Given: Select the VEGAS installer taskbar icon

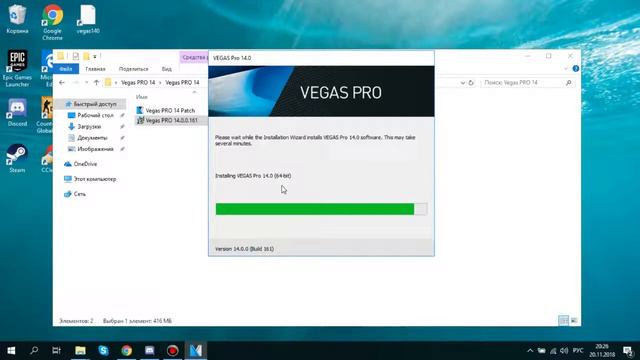Looking at the screenshot, I should (196, 350).
